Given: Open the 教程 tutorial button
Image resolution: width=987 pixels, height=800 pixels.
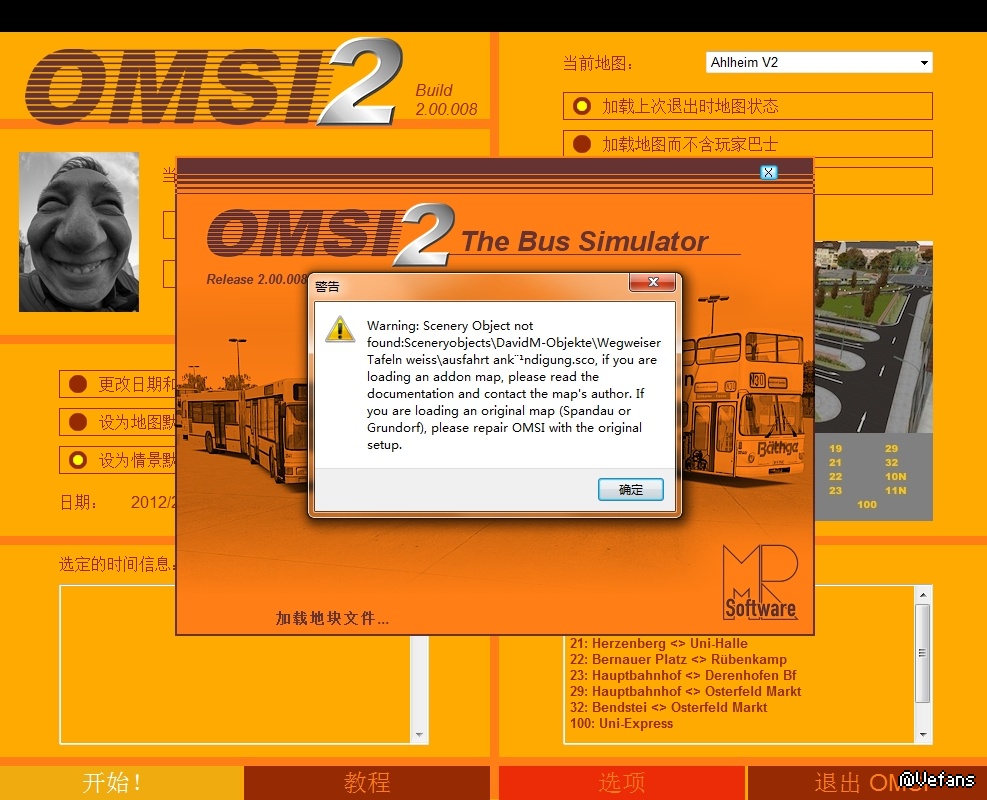Looking at the screenshot, I should point(367,782).
